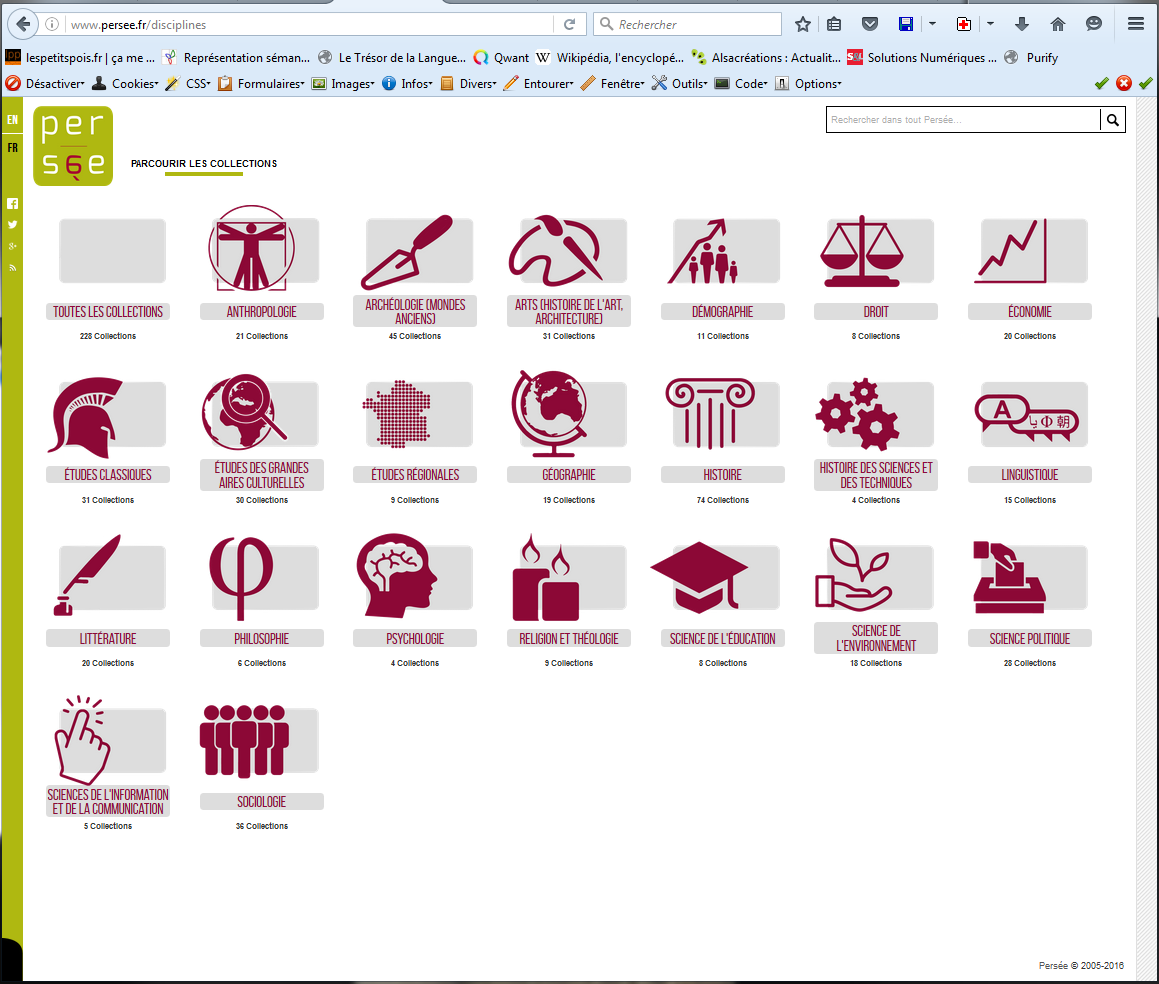The height and width of the screenshot is (984, 1159).
Task: Select the information et communication pointing hand icon
Action: pos(83,740)
